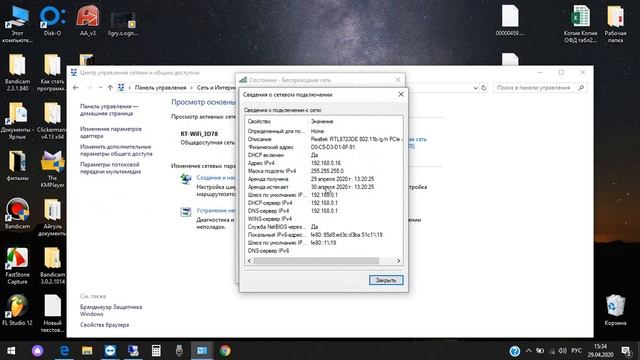Open Свойства браузера link

(x=104, y=325)
